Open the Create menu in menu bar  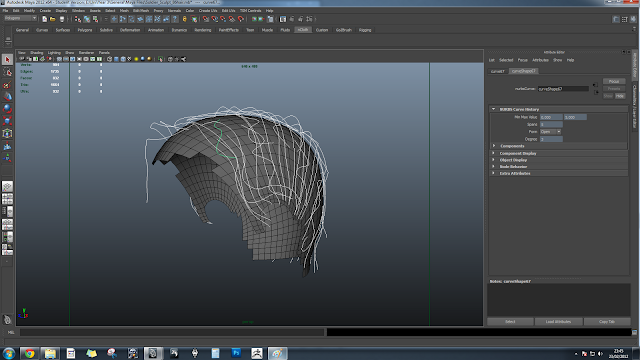[x=45, y=11]
